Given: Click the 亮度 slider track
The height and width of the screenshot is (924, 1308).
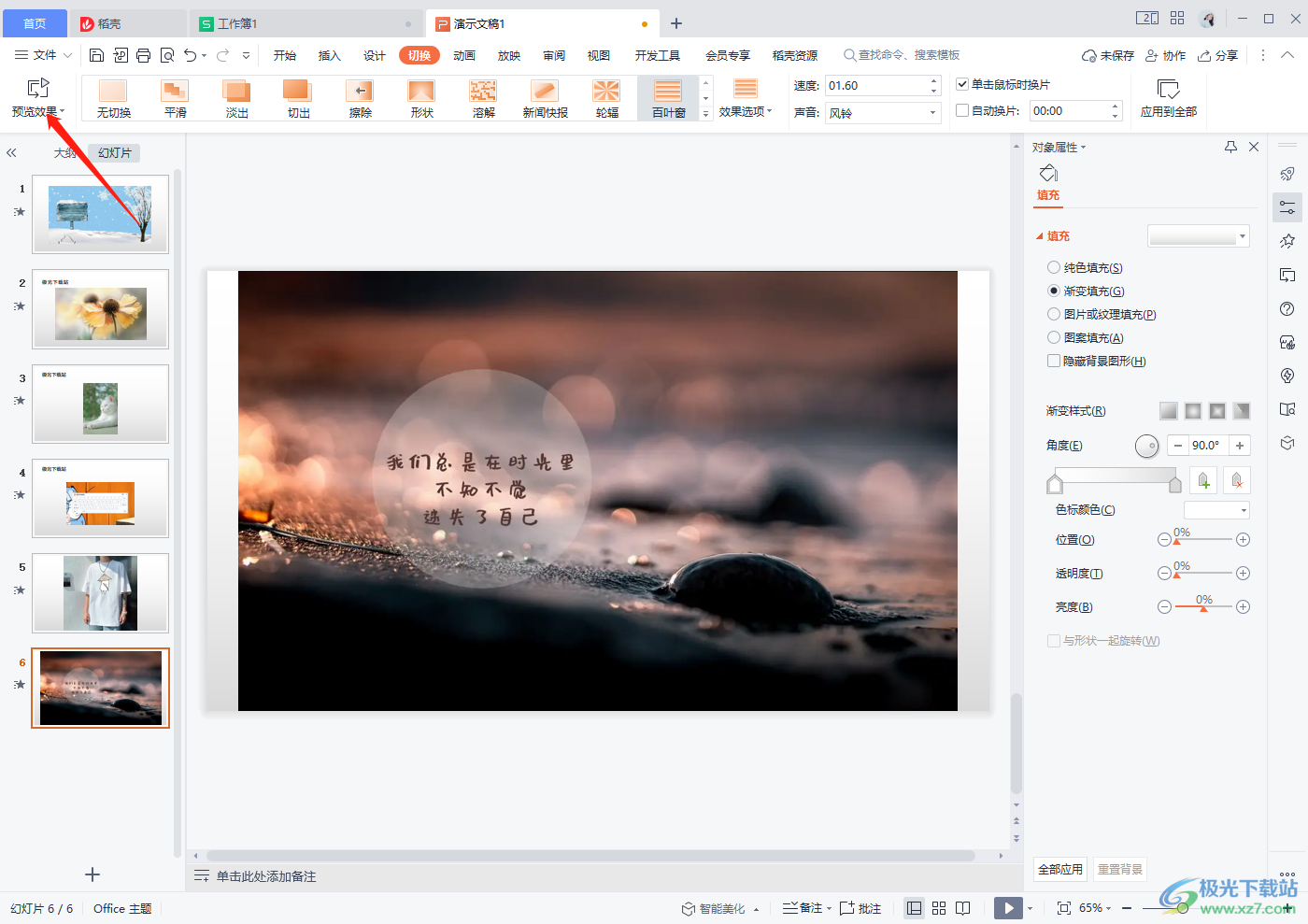Looking at the screenshot, I should point(1203,606).
